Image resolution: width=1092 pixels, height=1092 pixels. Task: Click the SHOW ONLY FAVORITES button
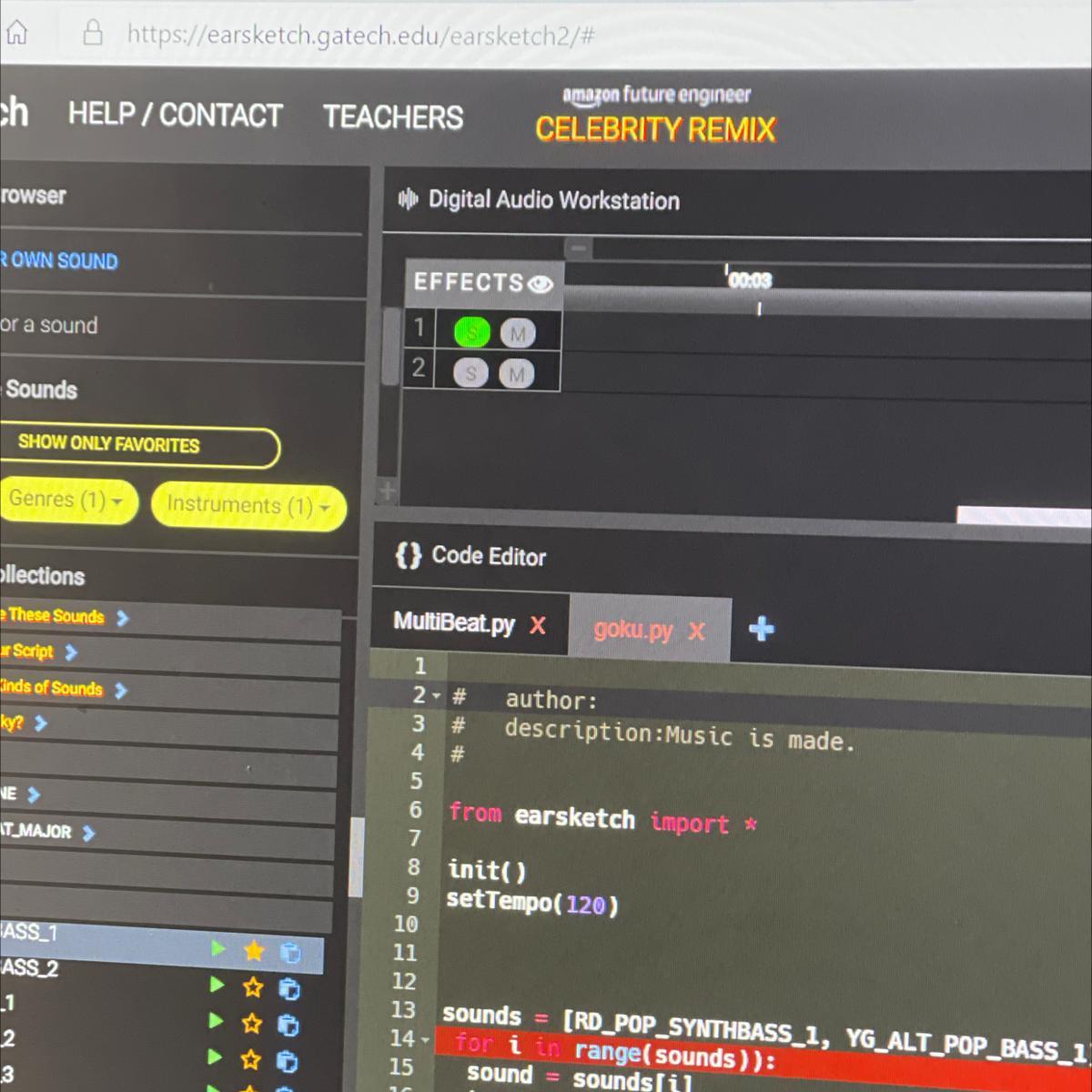(138, 446)
